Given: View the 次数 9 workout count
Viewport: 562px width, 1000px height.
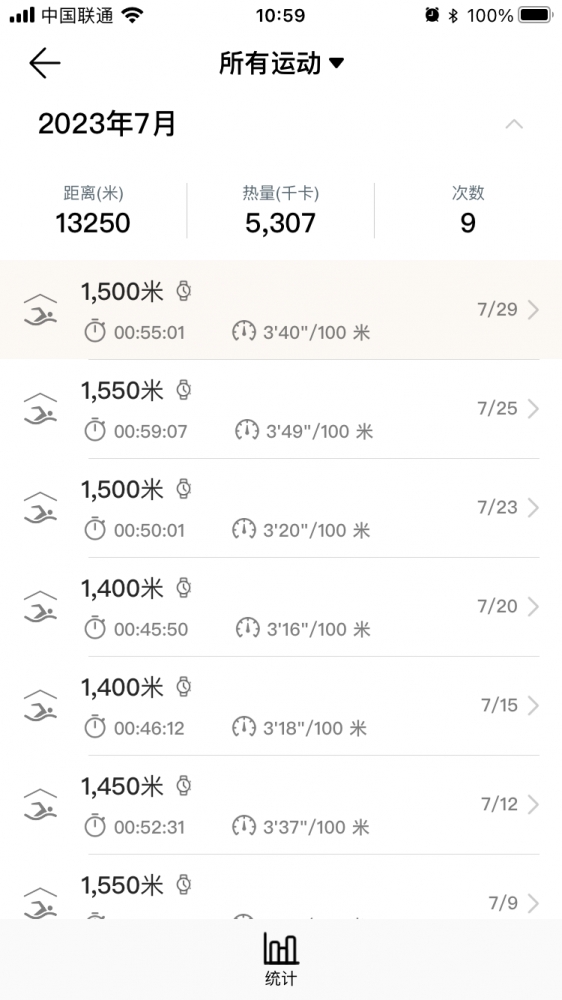Looking at the screenshot, I should pos(468,211).
